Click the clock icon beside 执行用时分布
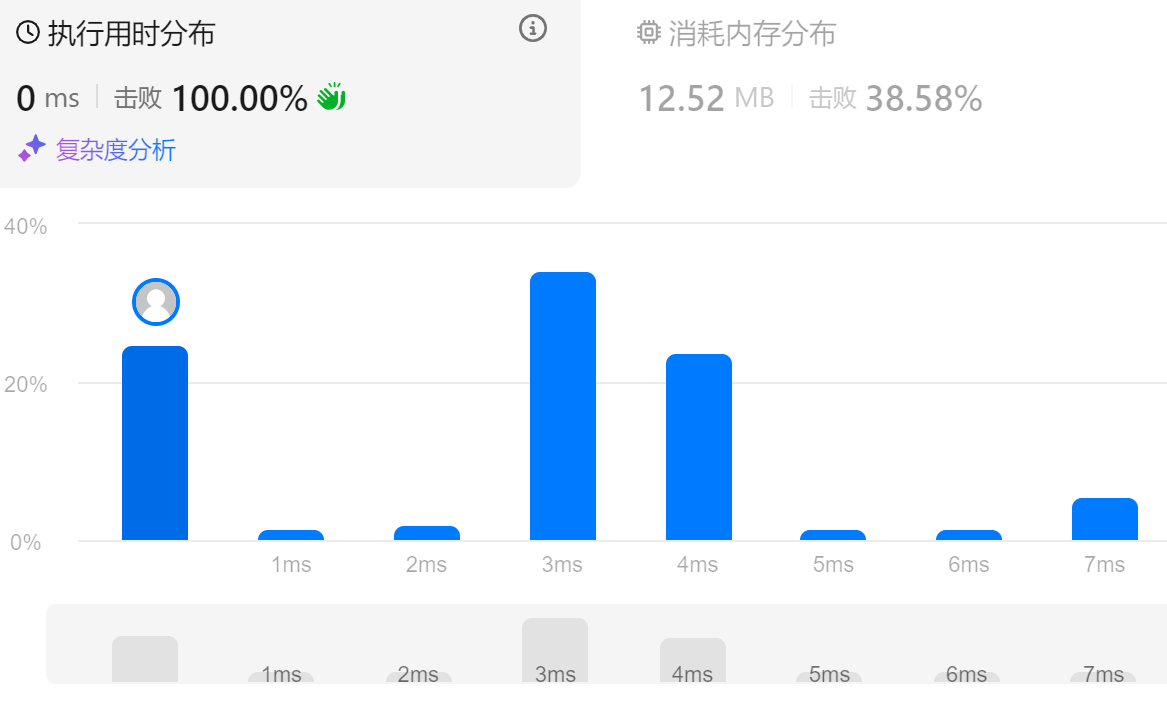Viewport: 1167px width, 701px height. click(x=28, y=33)
